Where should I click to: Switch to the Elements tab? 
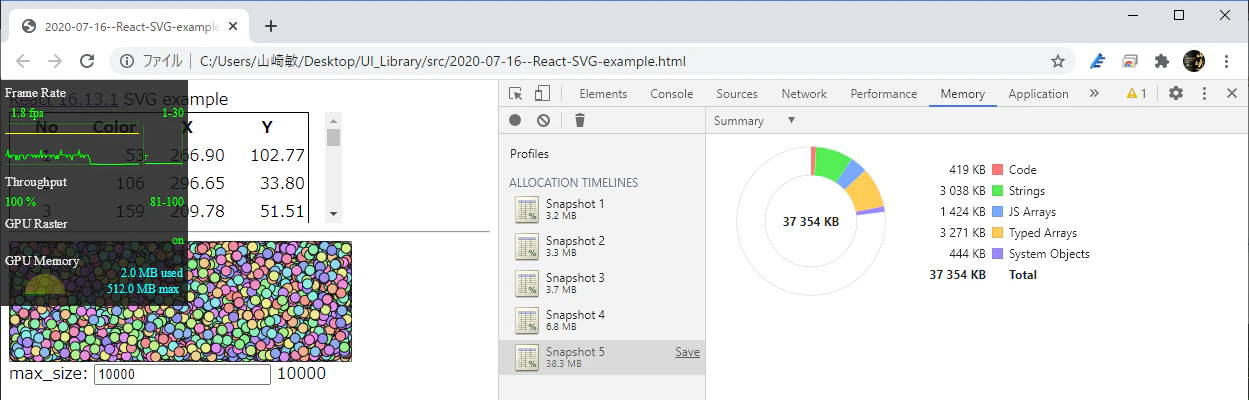(603, 94)
